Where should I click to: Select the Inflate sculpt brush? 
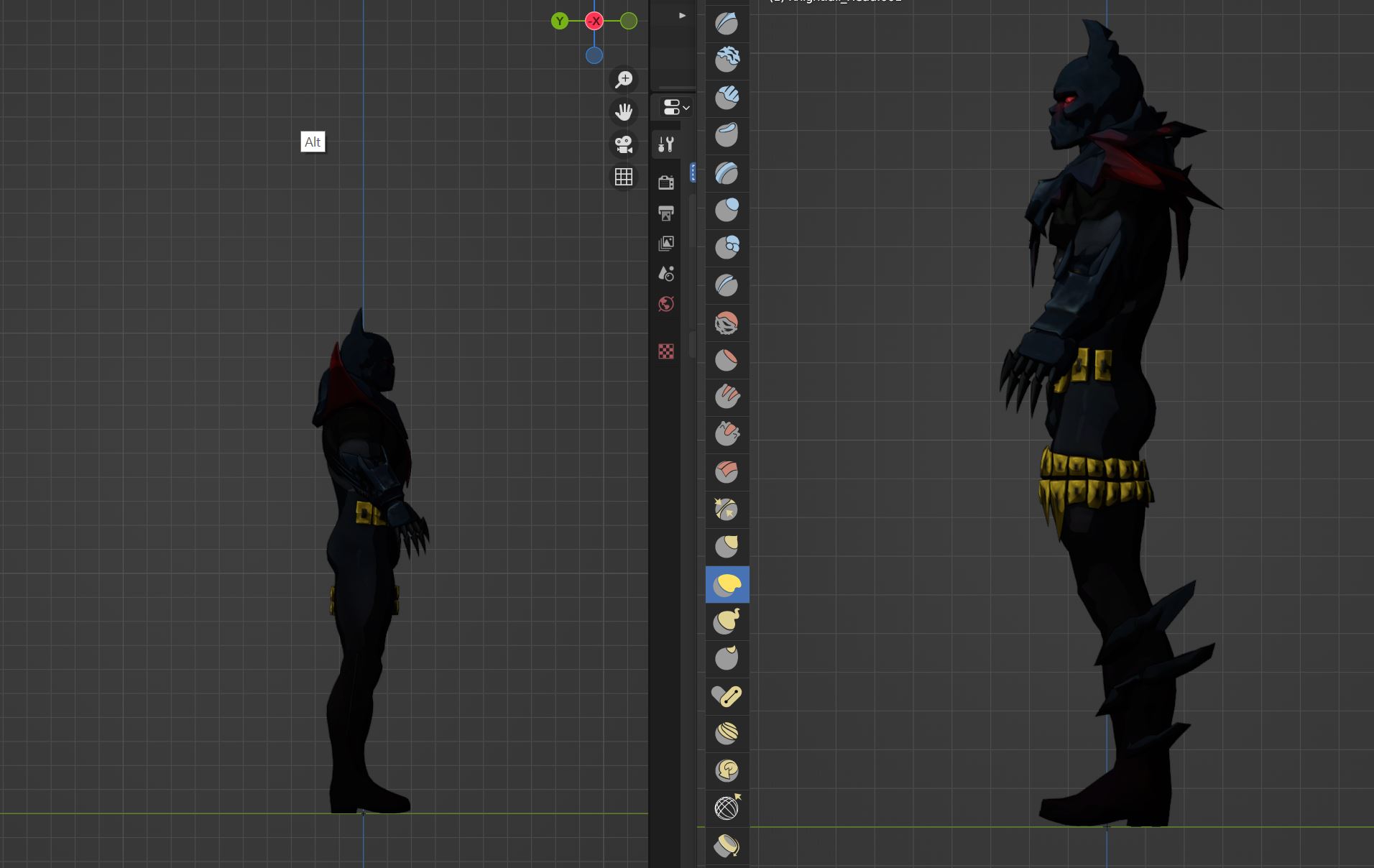click(x=727, y=210)
